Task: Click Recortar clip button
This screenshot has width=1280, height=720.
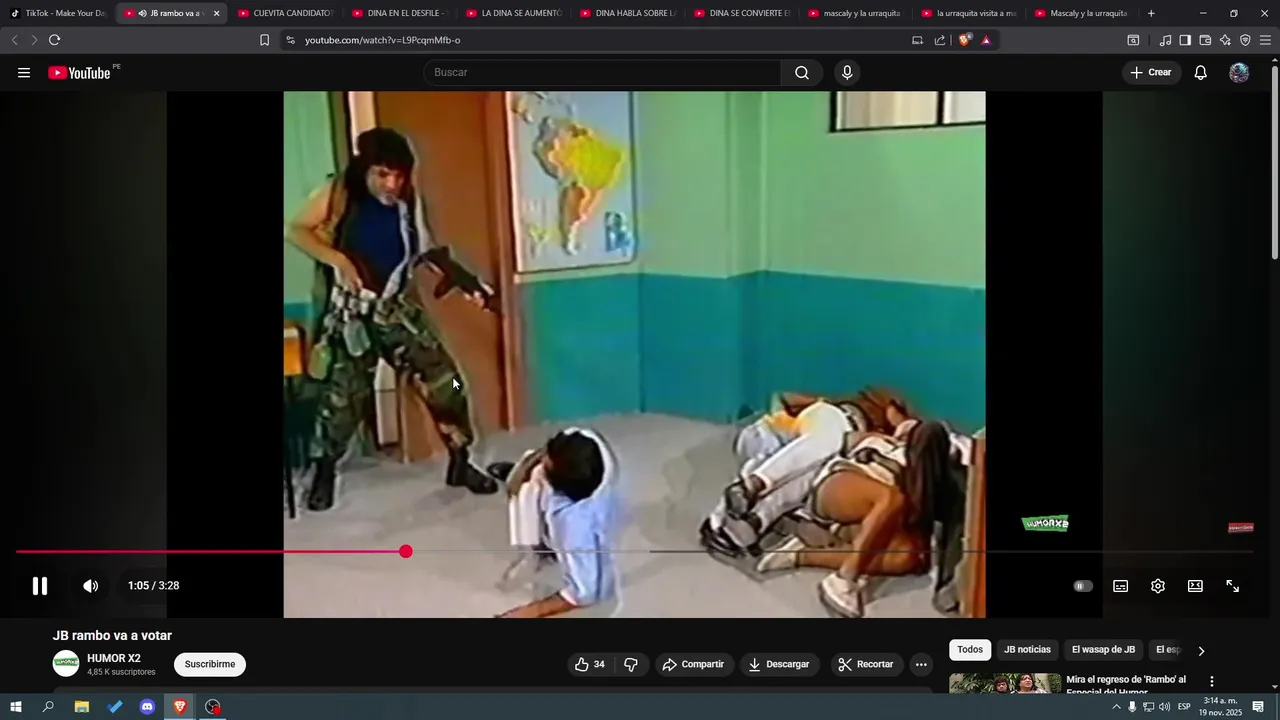Action: tap(866, 664)
